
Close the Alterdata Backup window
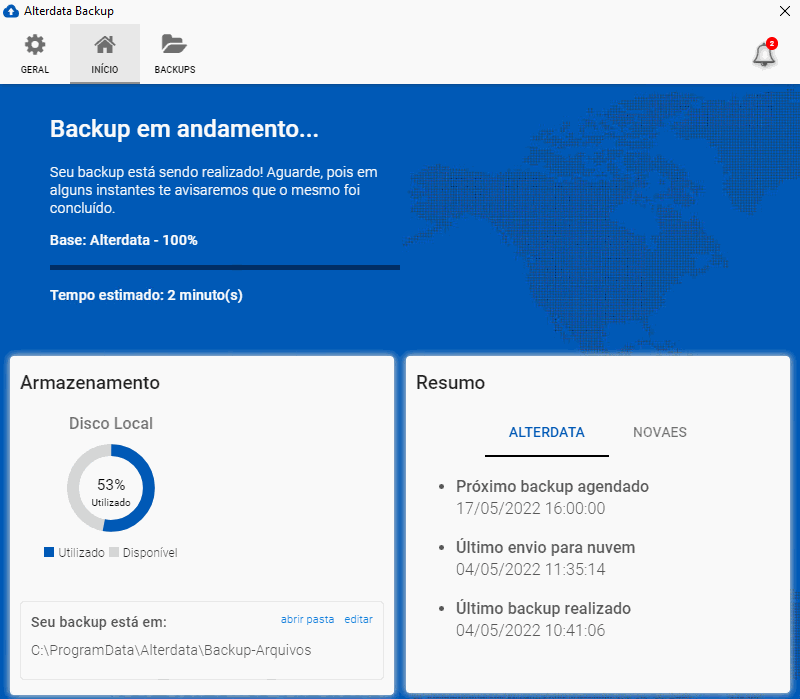click(785, 11)
